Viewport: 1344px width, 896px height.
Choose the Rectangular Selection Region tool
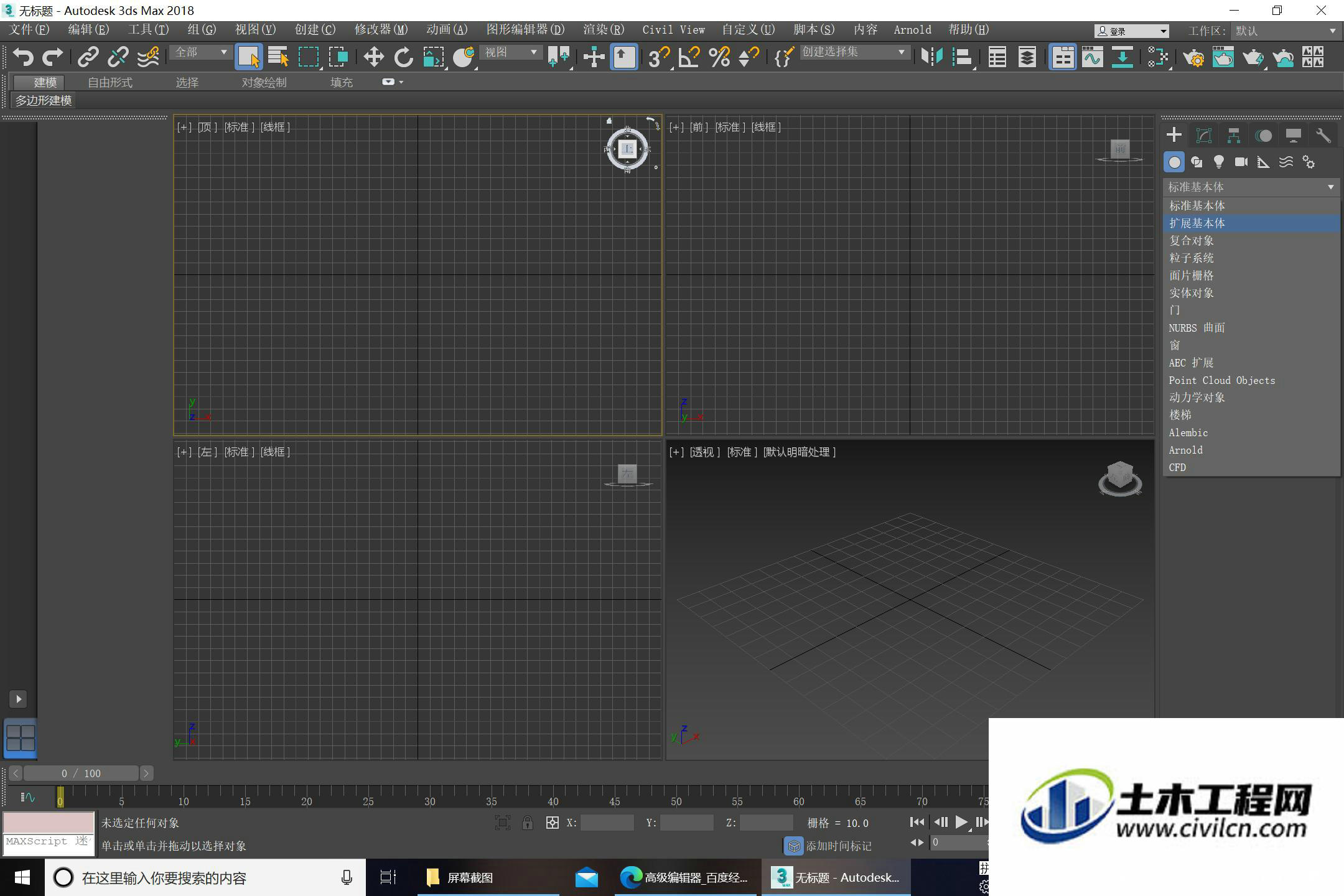[x=309, y=57]
